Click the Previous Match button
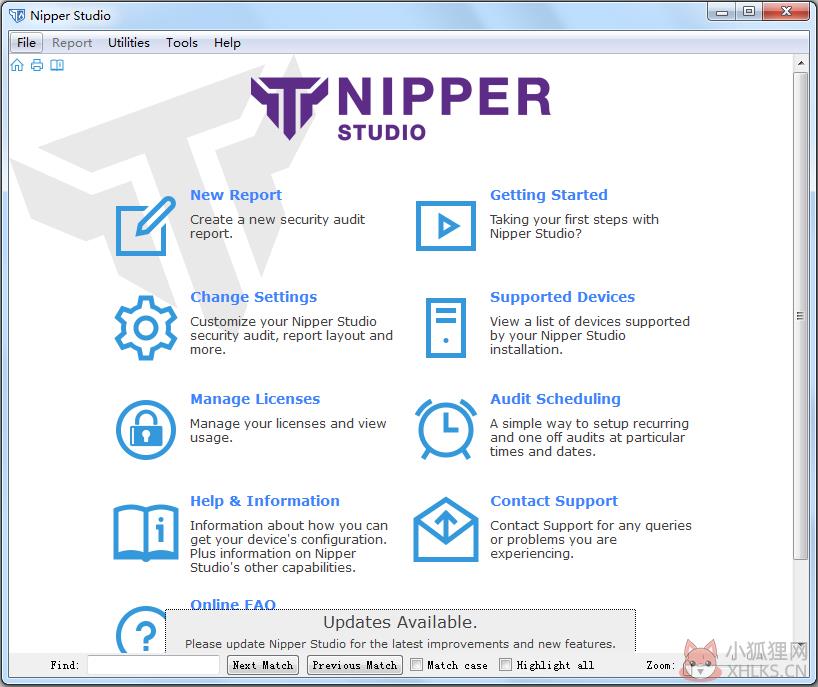 coord(355,665)
